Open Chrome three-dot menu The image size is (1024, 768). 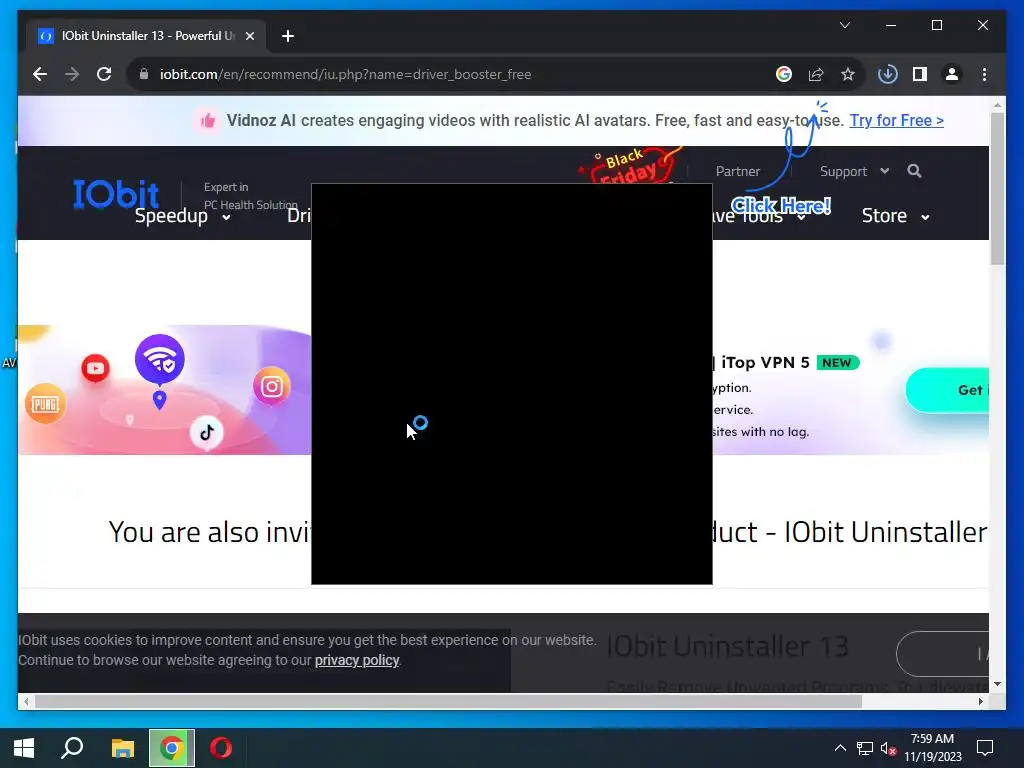(x=984, y=74)
